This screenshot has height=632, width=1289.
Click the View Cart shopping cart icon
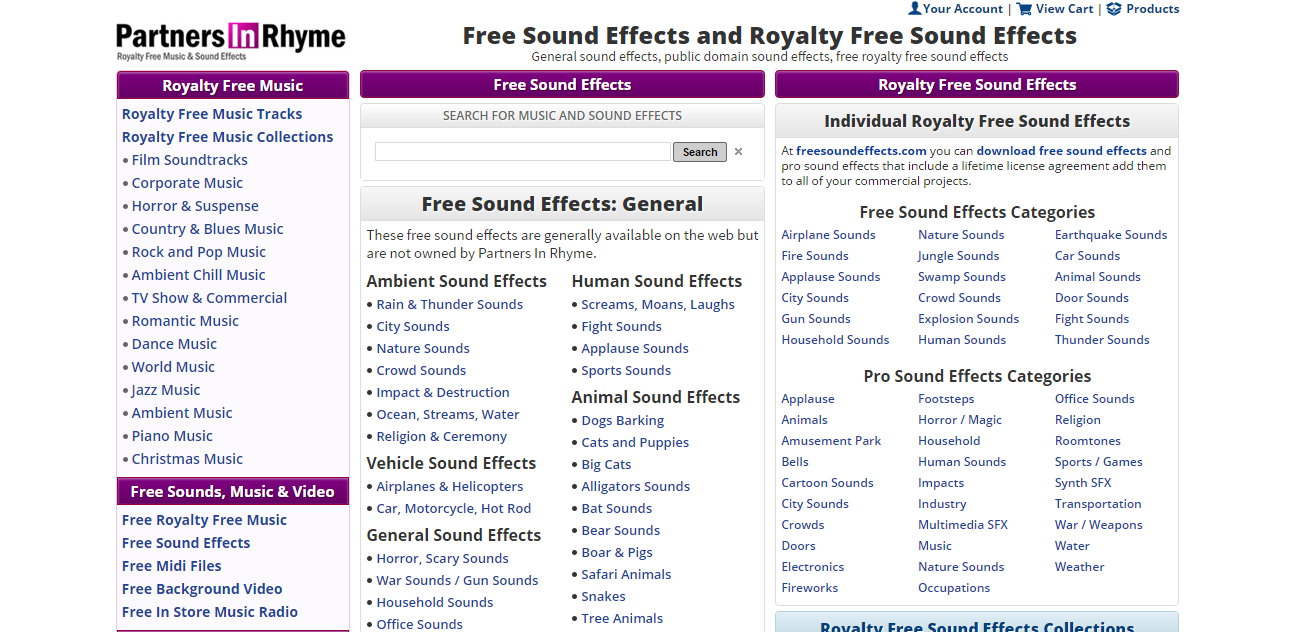[x=1024, y=9]
